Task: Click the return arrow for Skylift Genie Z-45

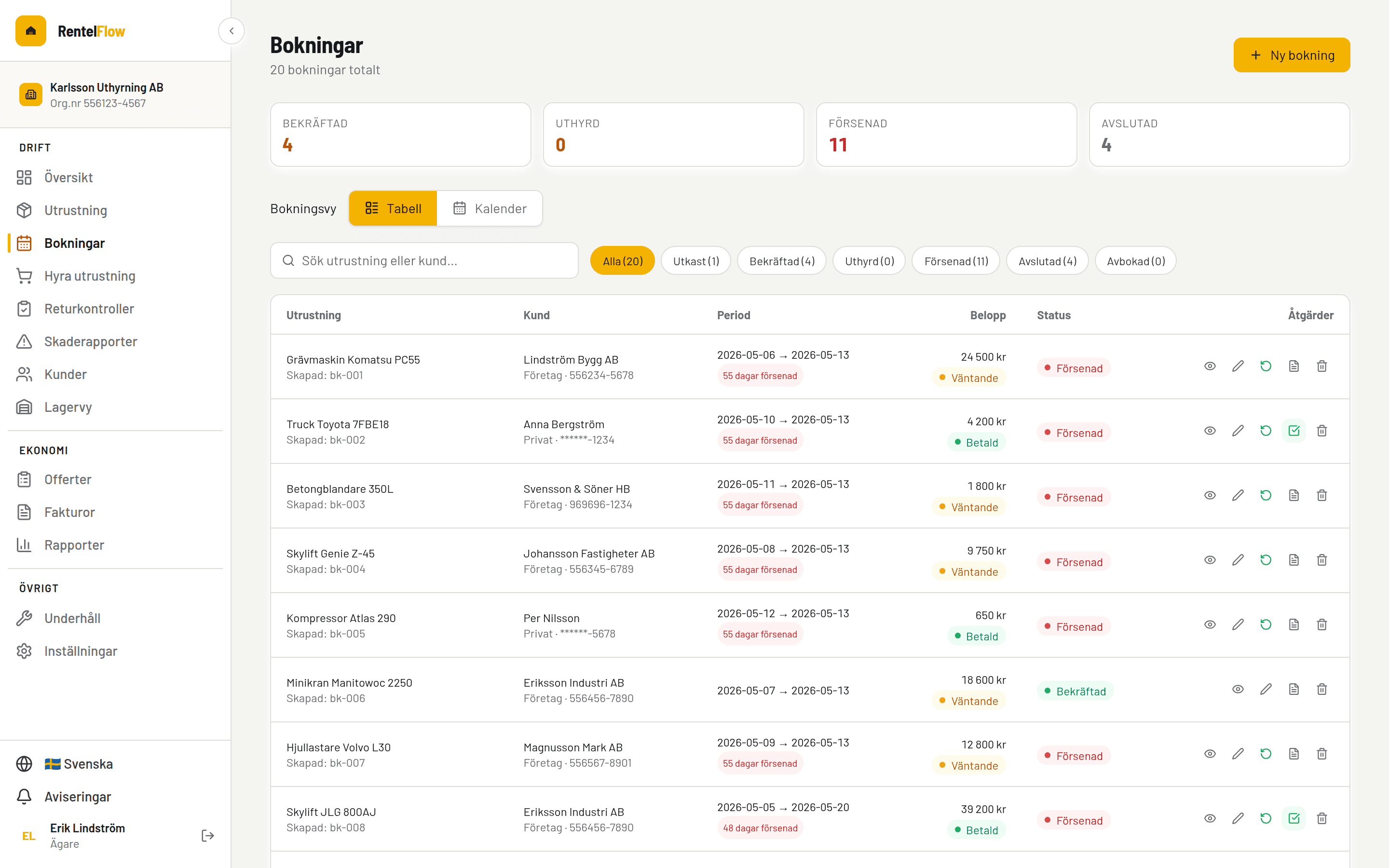Action: pyautogui.click(x=1266, y=560)
